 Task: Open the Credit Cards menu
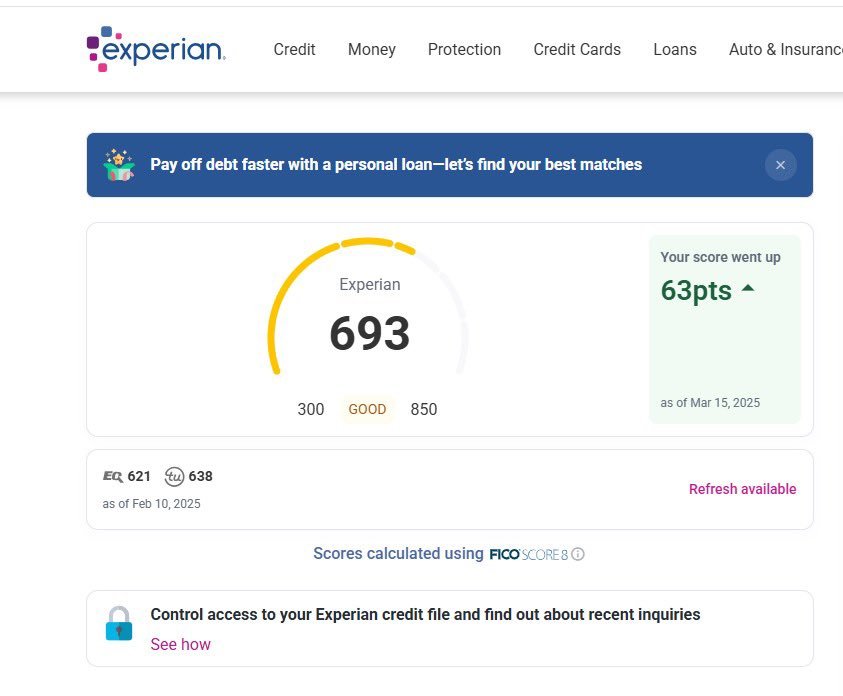pos(577,49)
